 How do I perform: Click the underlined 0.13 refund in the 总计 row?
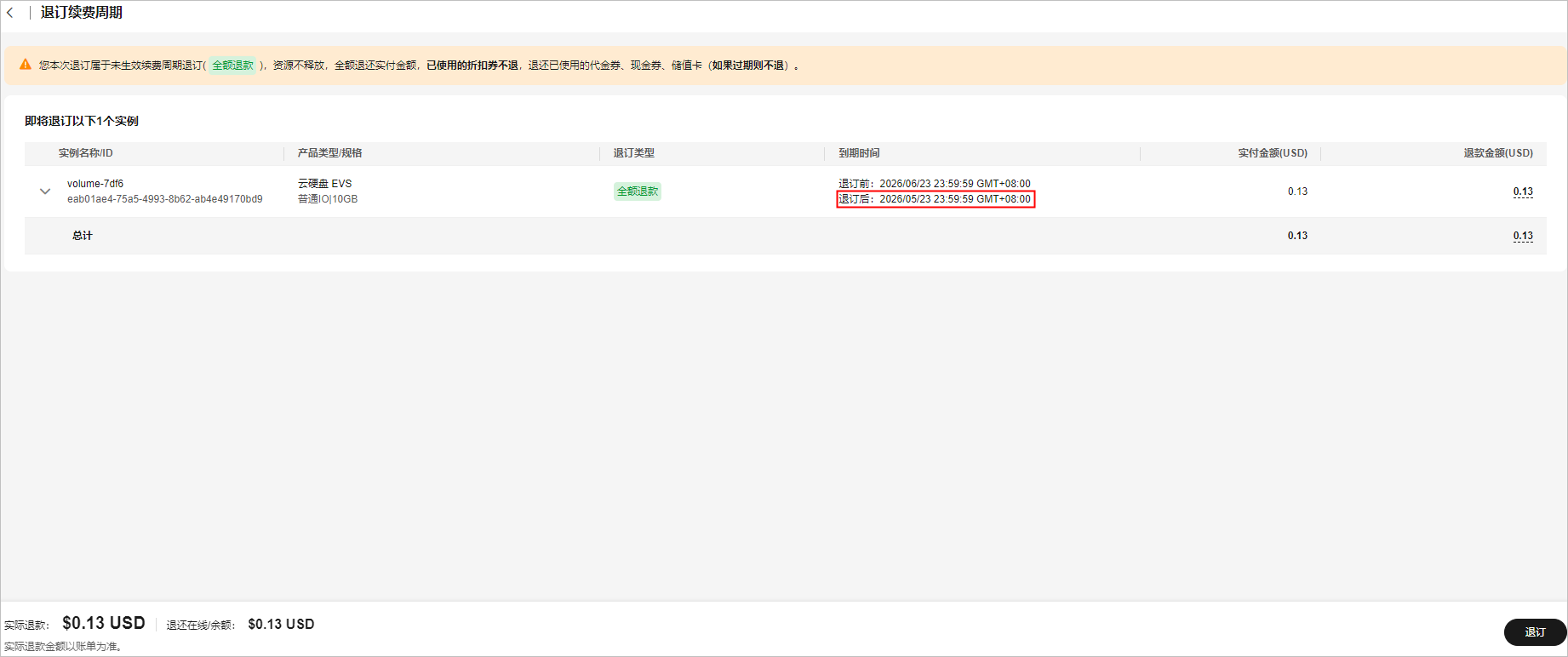point(1523,236)
